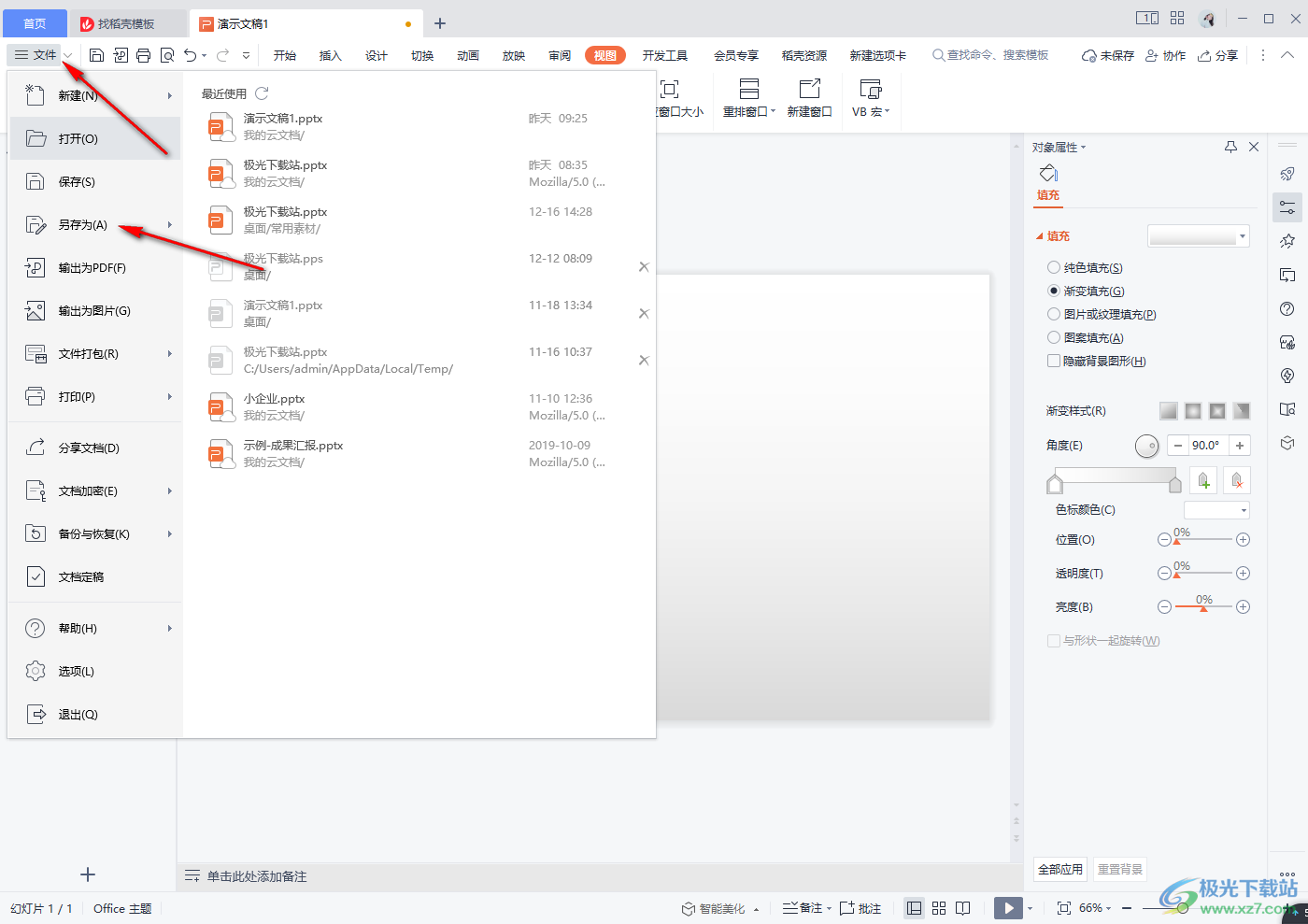Click the command search field
This screenshot has width=1308, height=924.
[990, 56]
